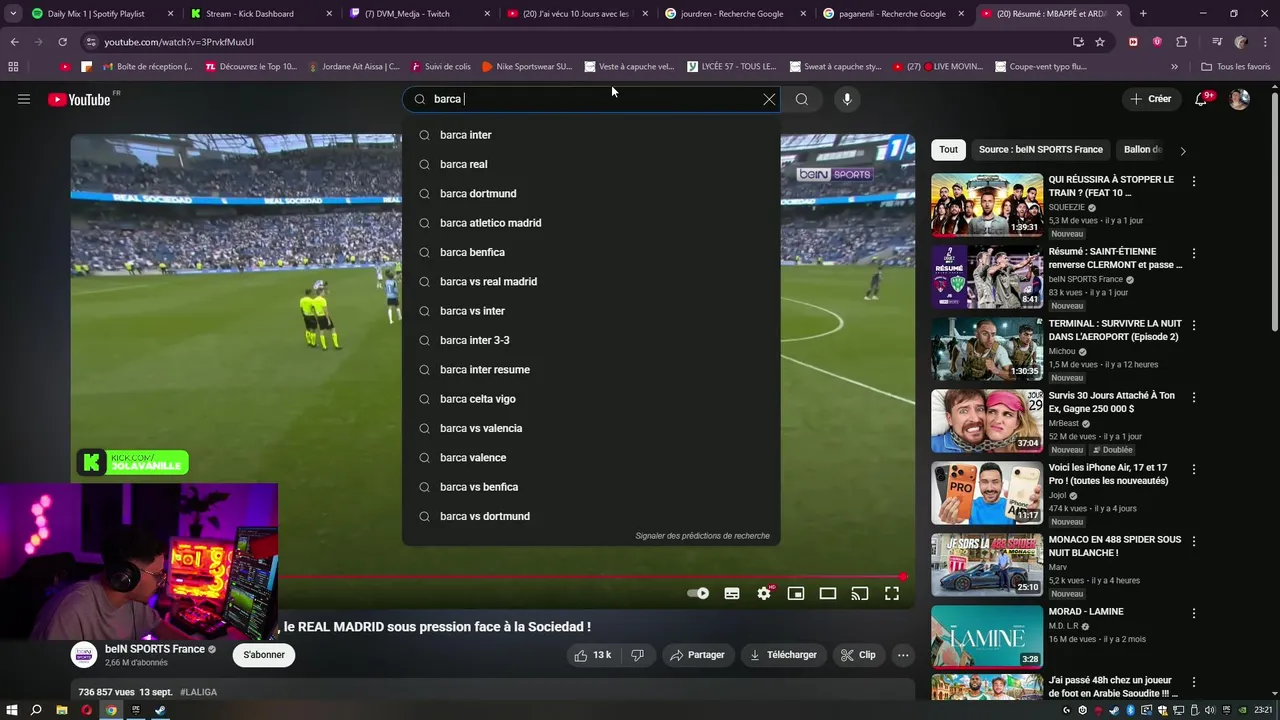The height and width of the screenshot is (720, 1280).
Task: Like the video with thumbs up
Action: tap(591, 655)
